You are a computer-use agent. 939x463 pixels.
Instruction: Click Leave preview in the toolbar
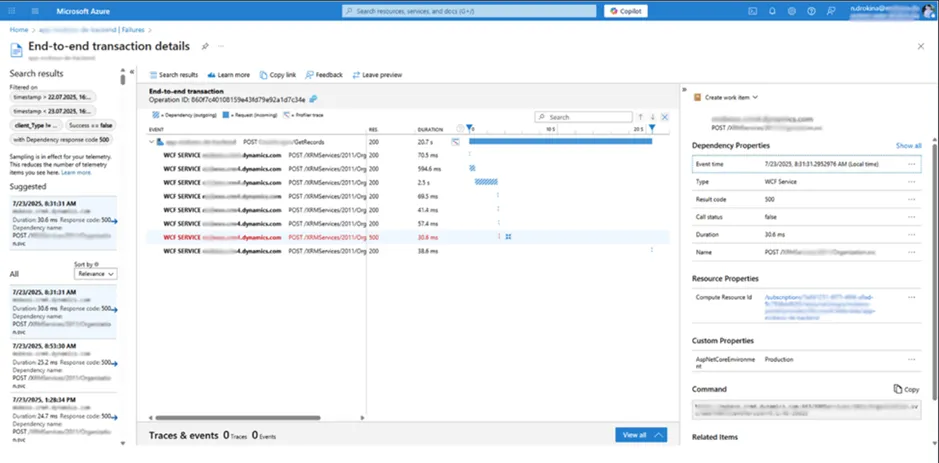[377, 75]
